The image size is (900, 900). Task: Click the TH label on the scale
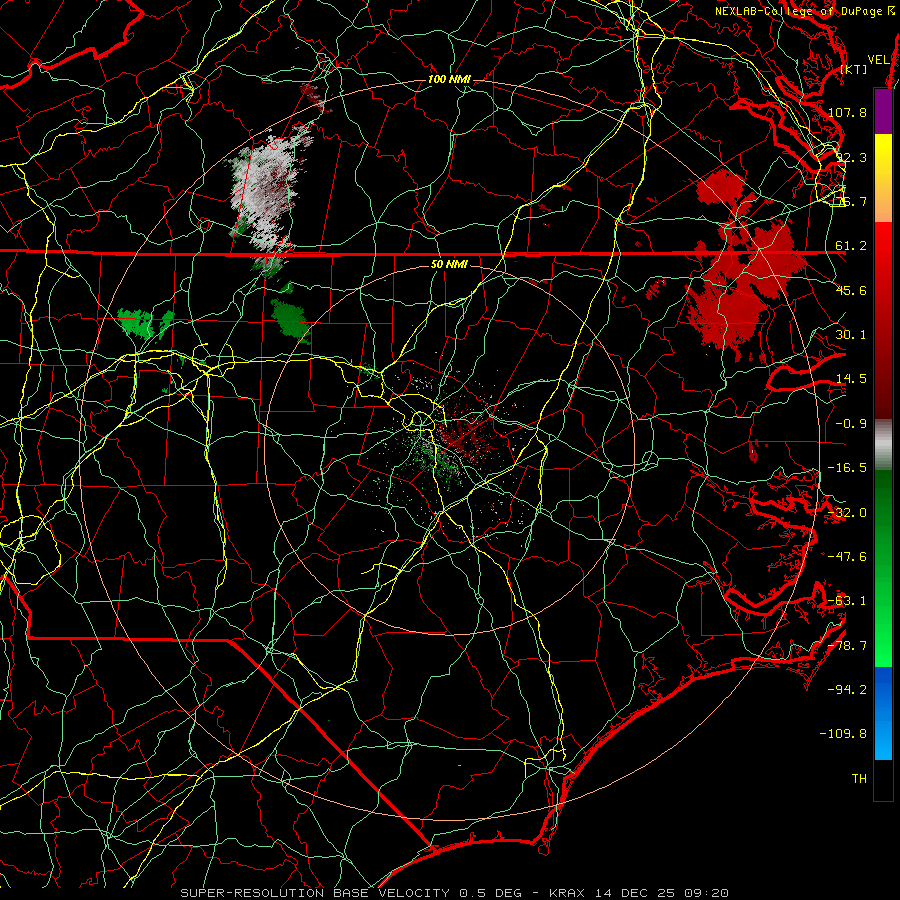tap(859, 779)
